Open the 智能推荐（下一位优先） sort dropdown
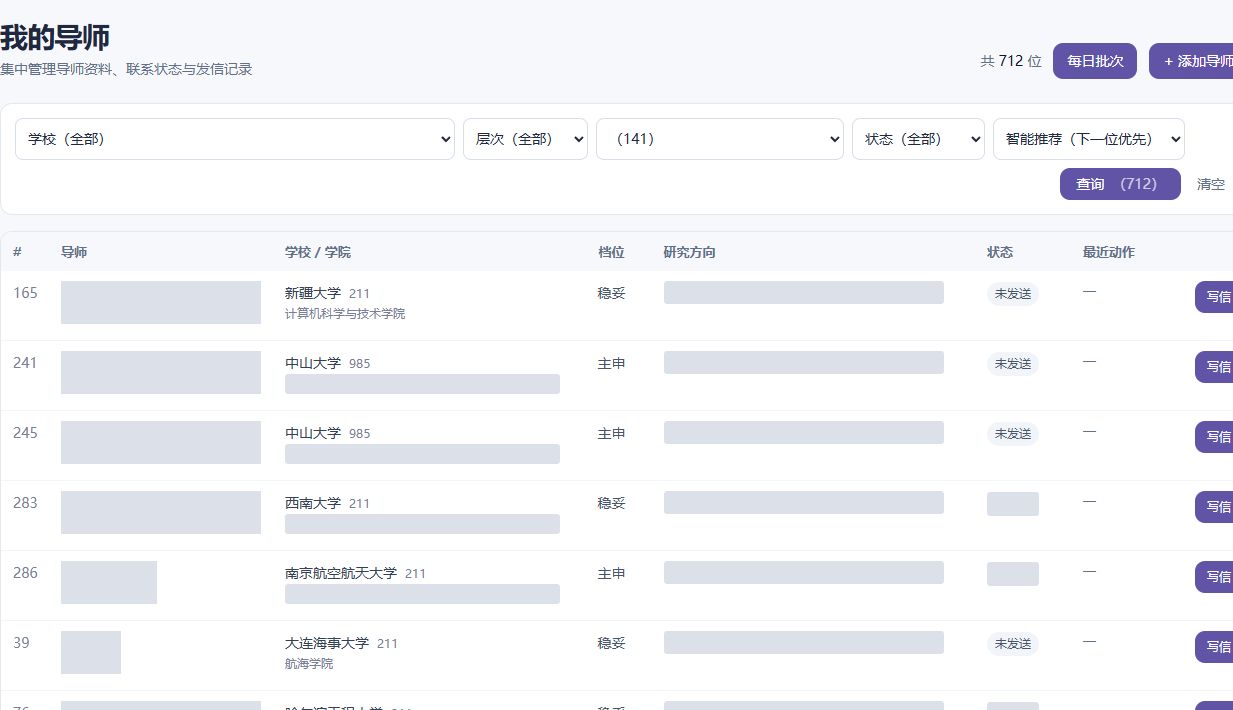This screenshot has height=710, width=1233. (x=1089, y=139)
